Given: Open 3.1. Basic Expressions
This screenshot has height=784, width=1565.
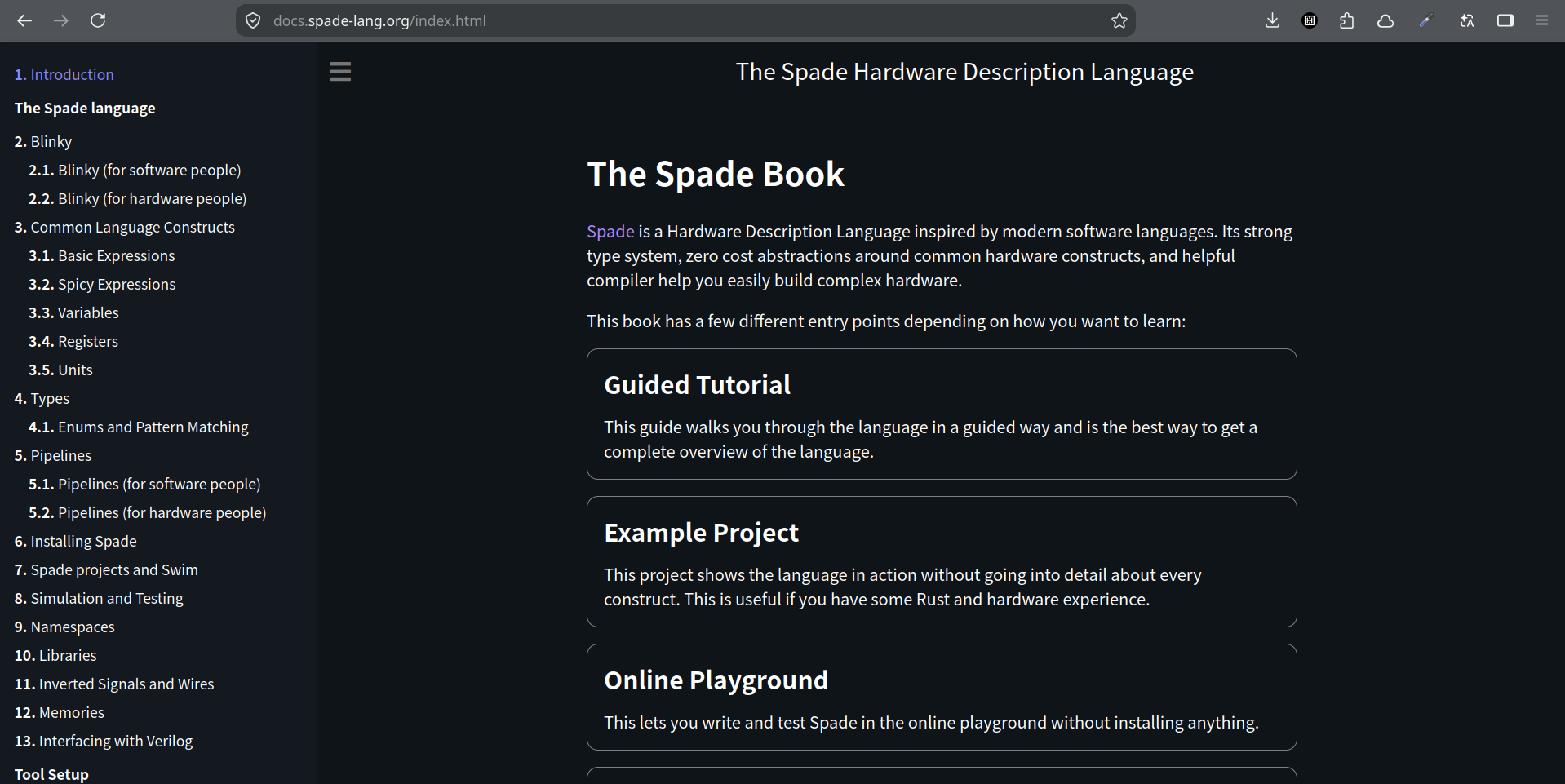Looking at the screenshot, I should point(101,255).
